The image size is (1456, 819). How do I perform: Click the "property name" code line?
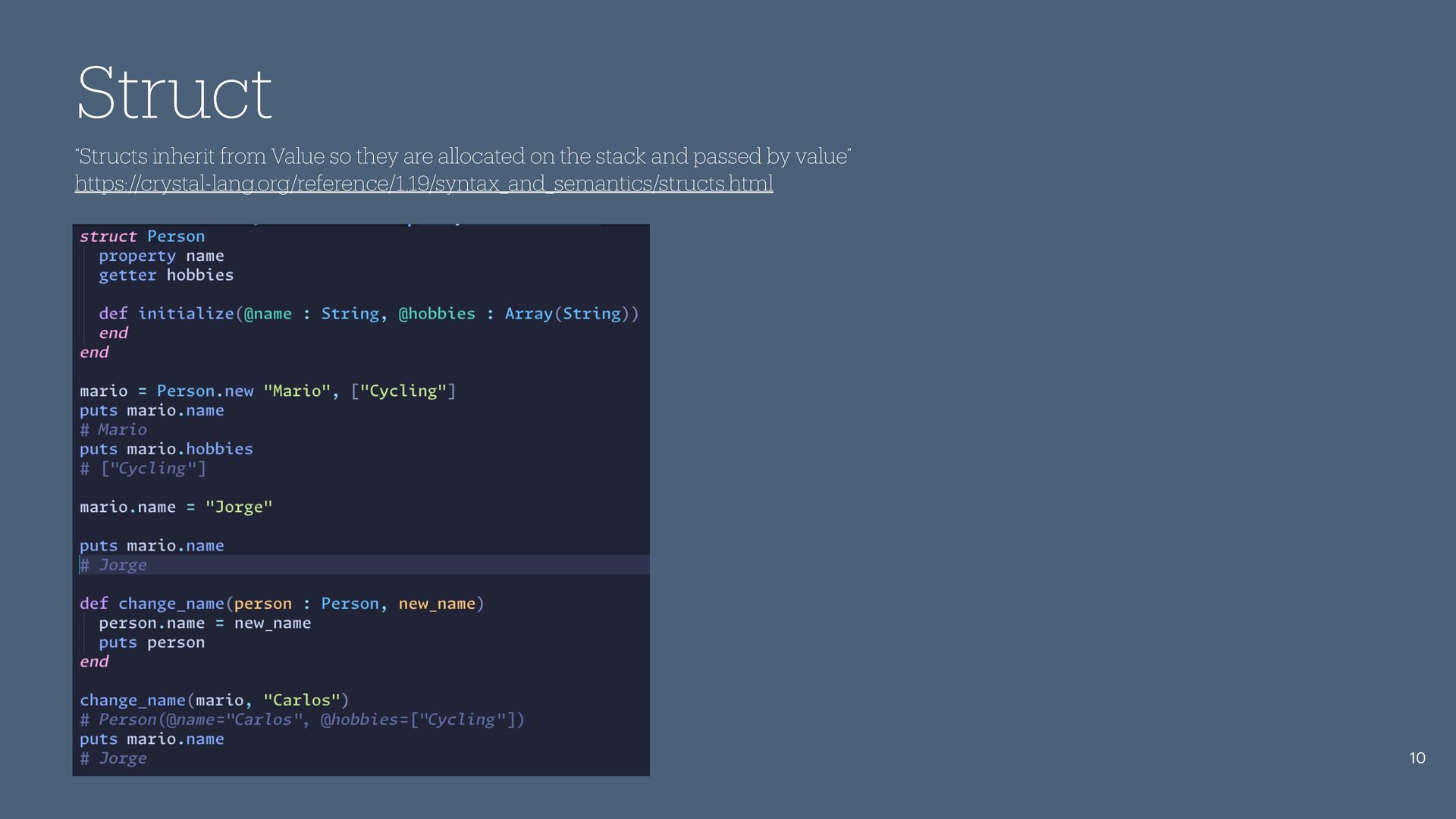(x=161, y=256)
